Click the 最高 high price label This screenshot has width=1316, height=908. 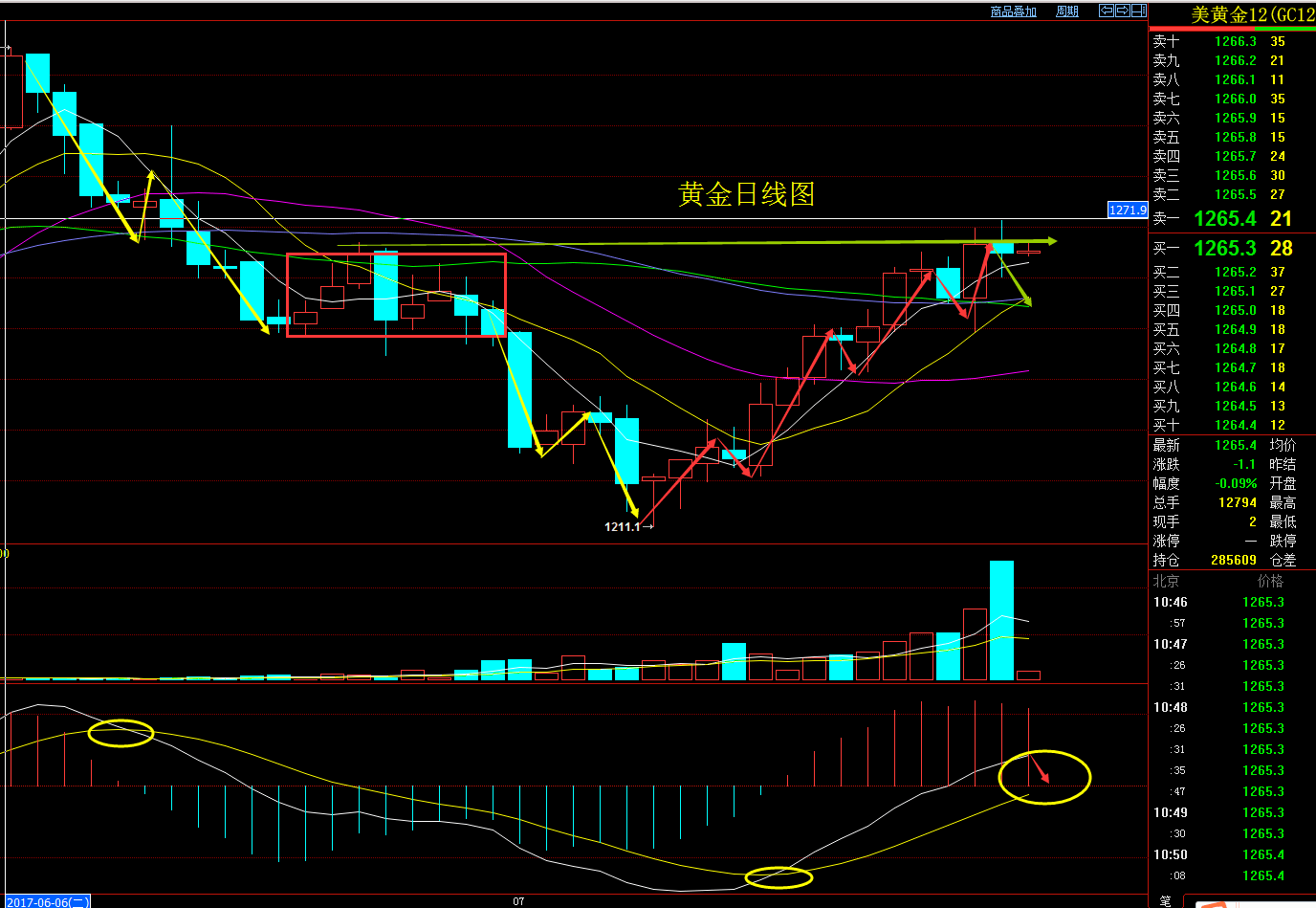click(1283, 502)
